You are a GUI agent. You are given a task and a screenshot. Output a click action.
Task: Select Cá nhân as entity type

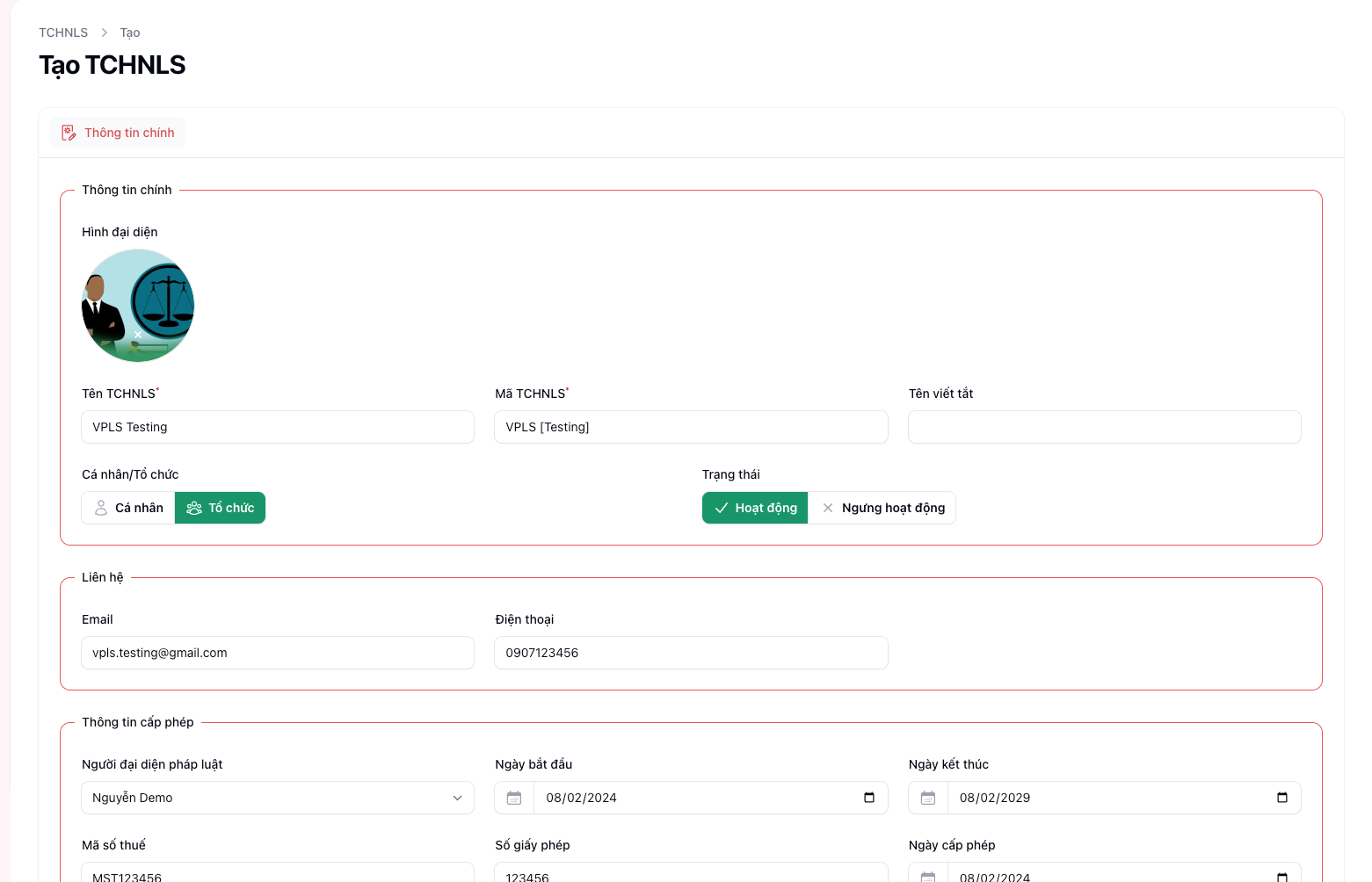pyautogui.click(x=127, y=508)
